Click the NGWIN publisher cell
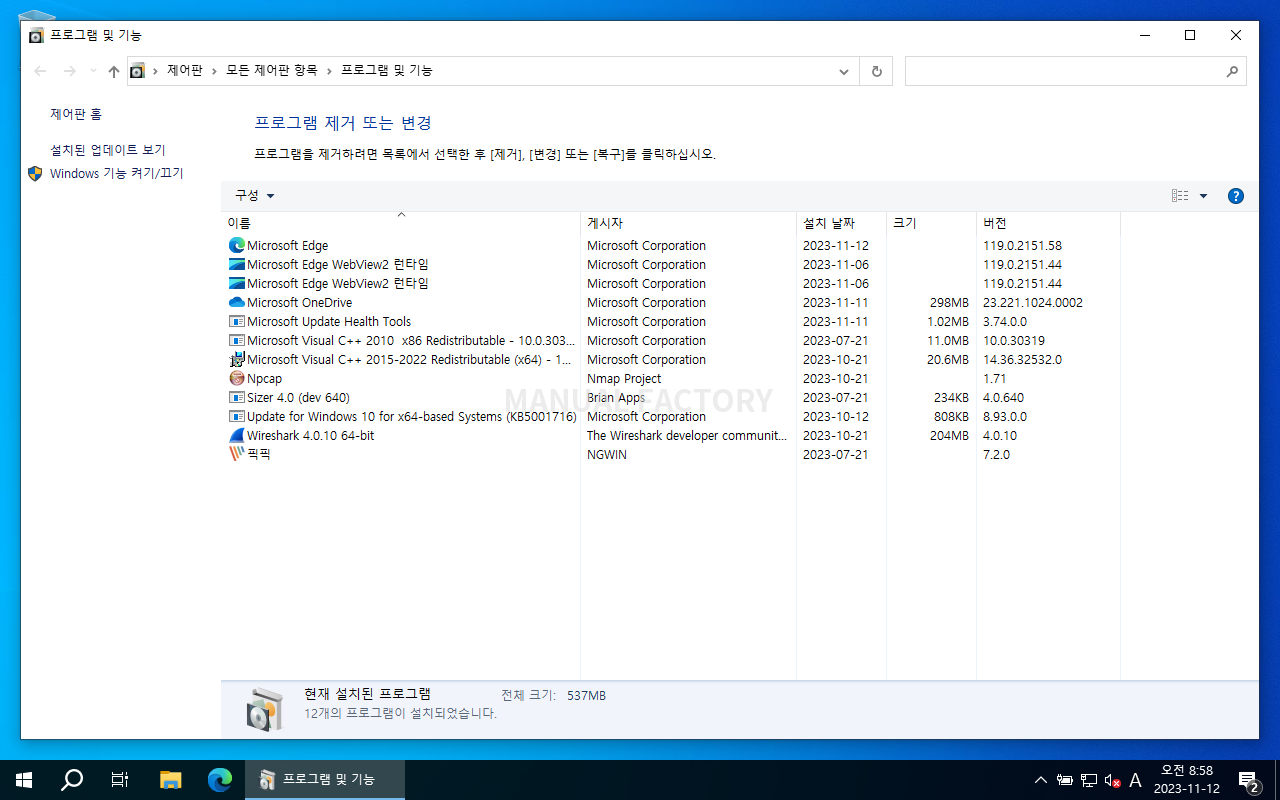This screenshot has width=1280, height=800. pyautogui.click(x=607, y=454)
